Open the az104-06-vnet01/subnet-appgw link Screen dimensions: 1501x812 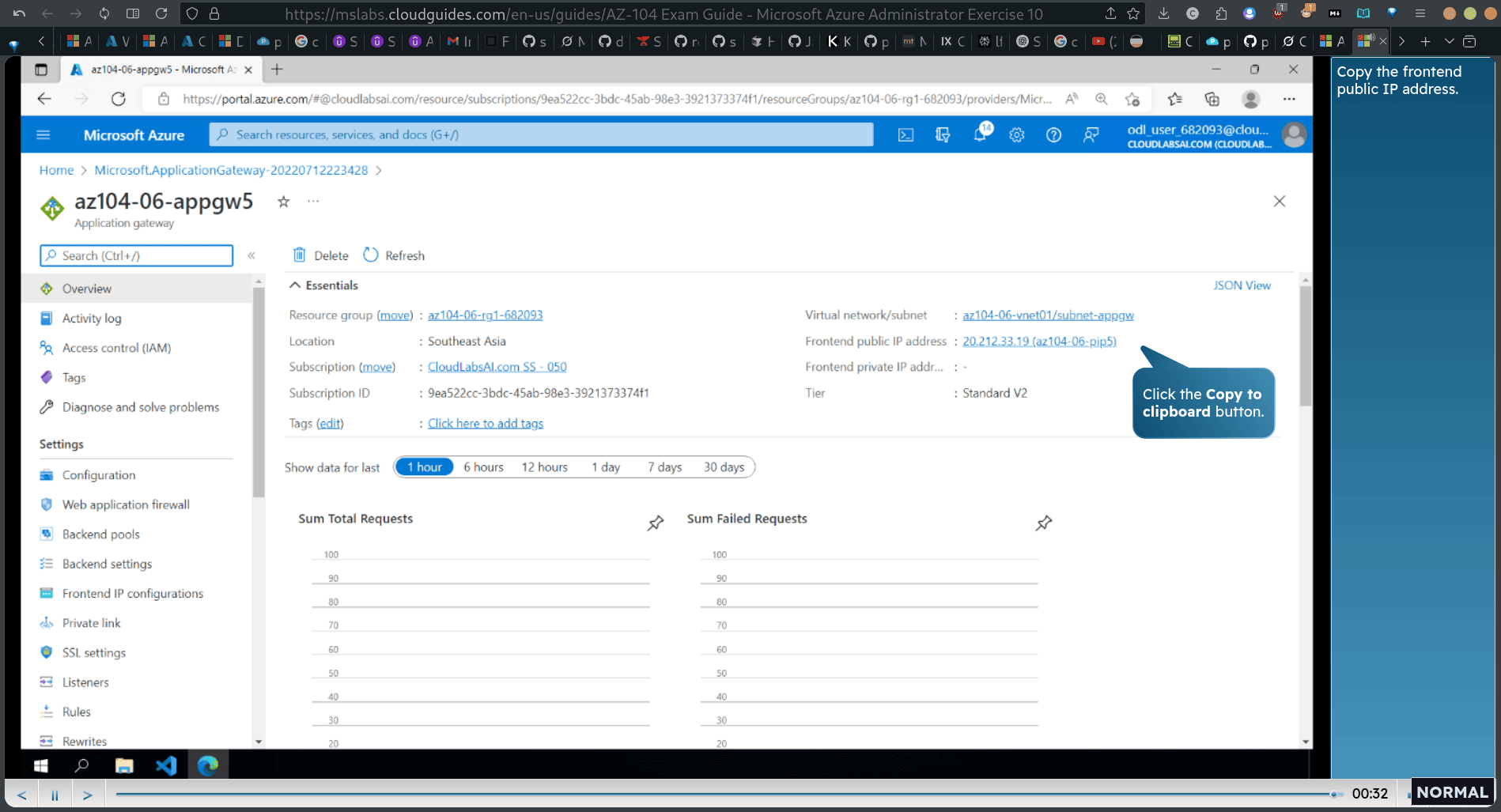coord(1048,315)
